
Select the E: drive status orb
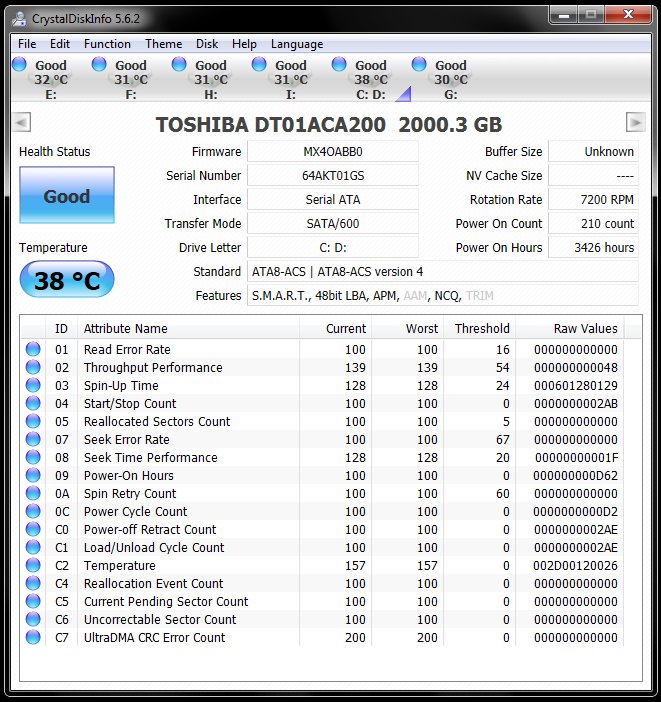[20, 65]
